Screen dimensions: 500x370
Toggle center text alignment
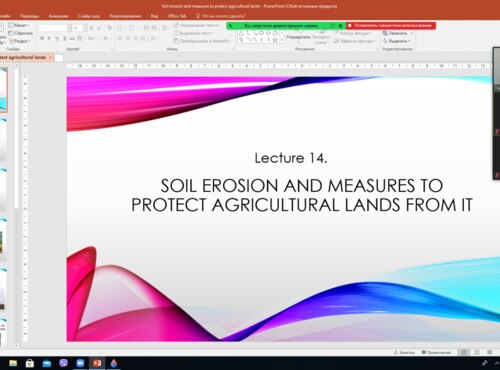click(x=128, y=38)
